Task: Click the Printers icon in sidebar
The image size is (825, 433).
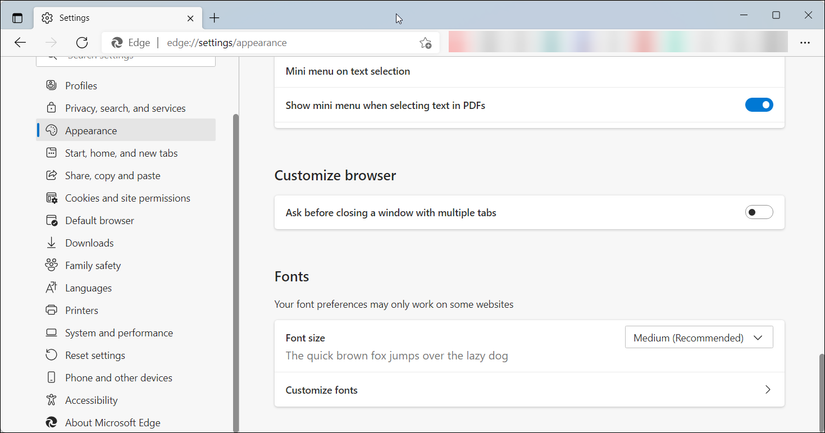Action: (x=51, y=310)
